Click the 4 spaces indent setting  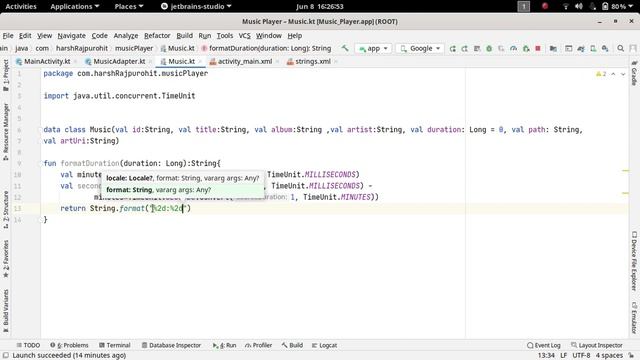click(609, 356)
